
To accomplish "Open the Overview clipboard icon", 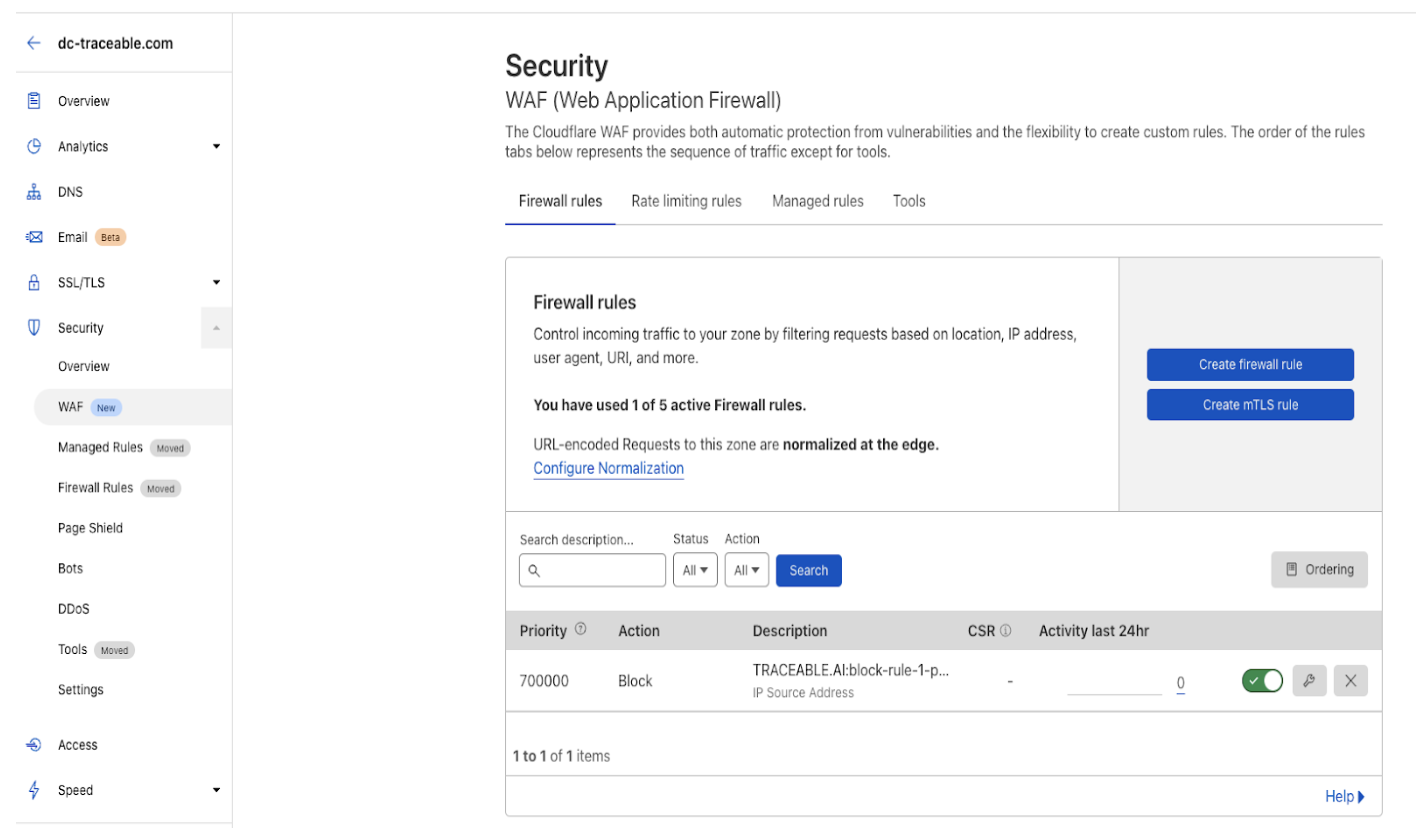I will point(34,100).
